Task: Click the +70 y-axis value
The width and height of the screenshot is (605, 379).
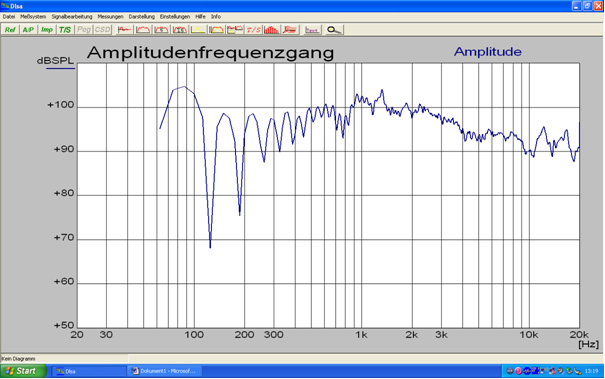Action: coord(64,238)
